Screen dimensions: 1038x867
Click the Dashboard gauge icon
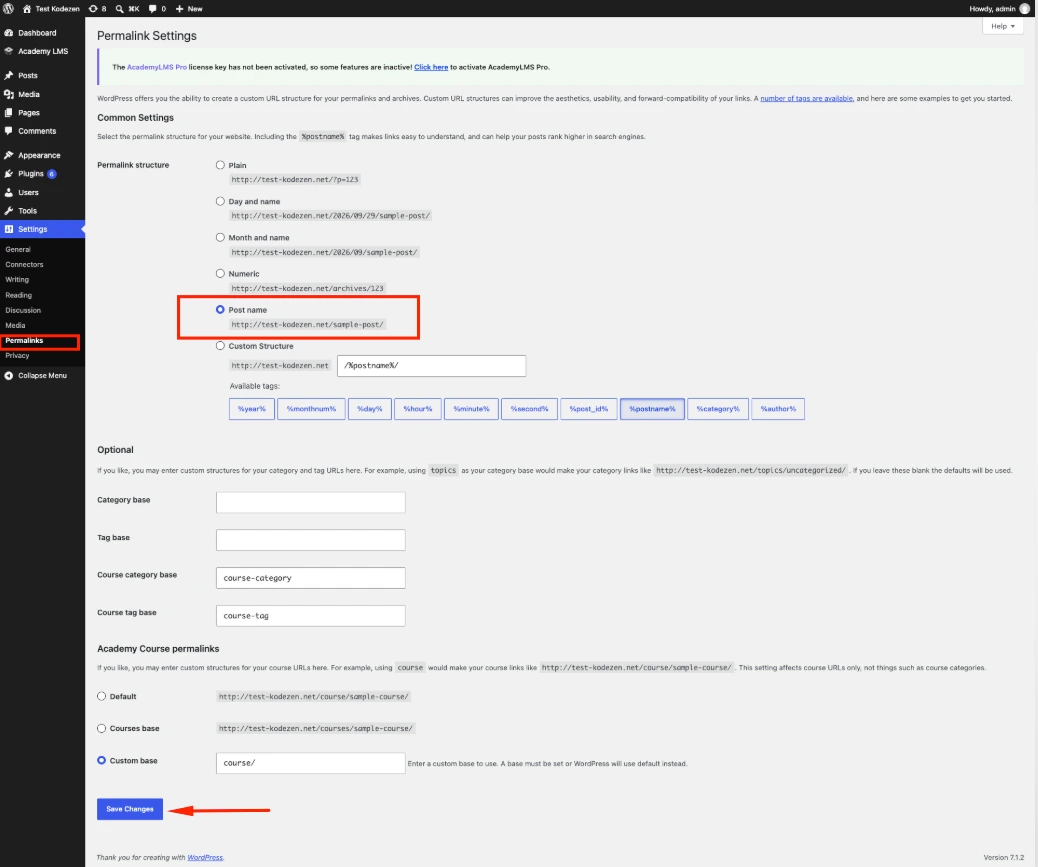coord(9,32)
